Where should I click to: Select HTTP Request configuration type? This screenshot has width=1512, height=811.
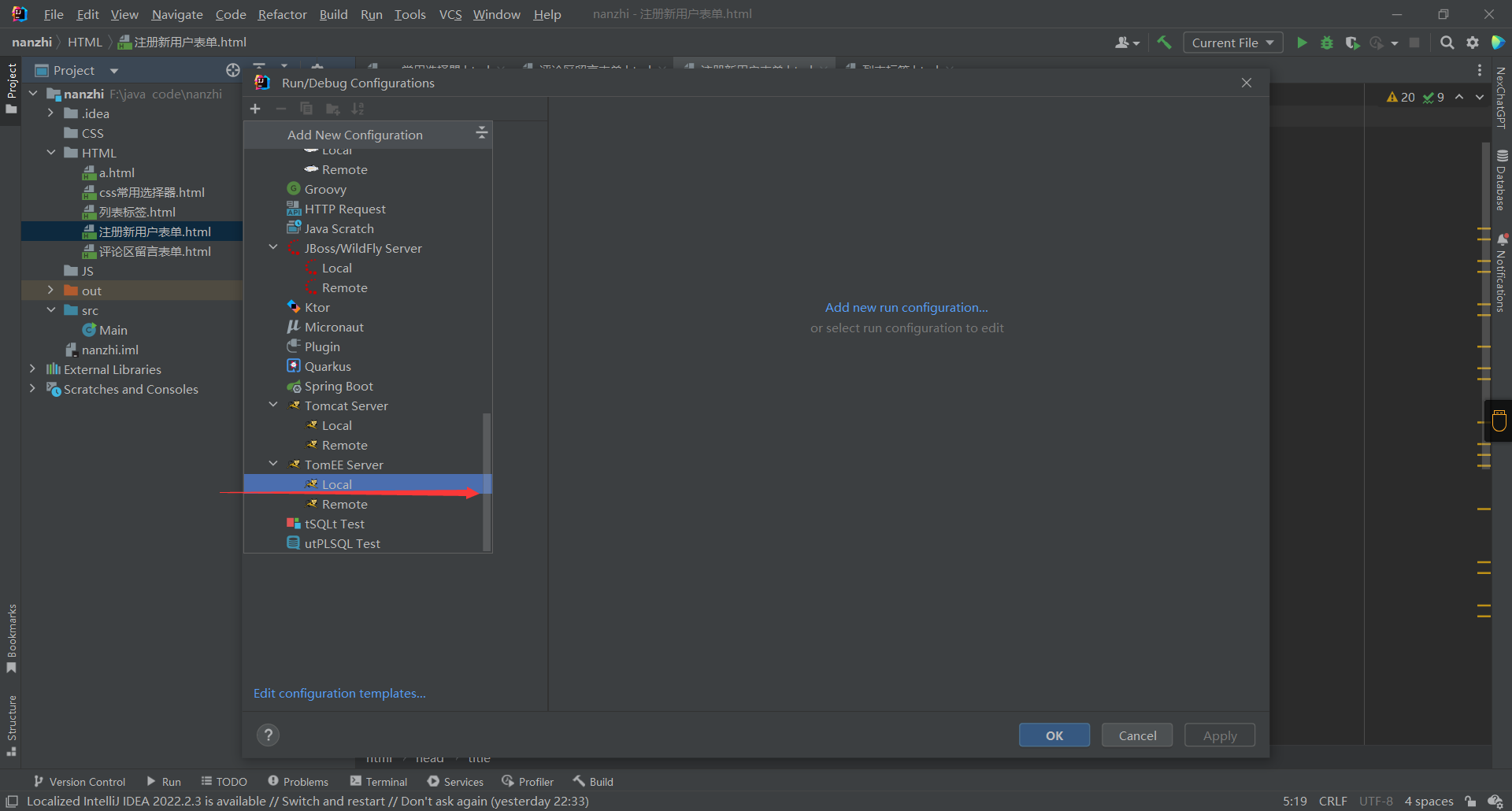coord(336,209)
